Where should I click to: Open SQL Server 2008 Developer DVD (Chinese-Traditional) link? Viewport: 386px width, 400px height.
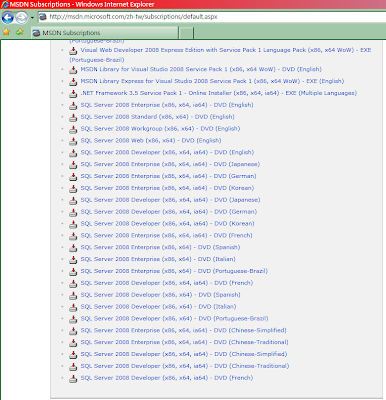click(185, 366)
